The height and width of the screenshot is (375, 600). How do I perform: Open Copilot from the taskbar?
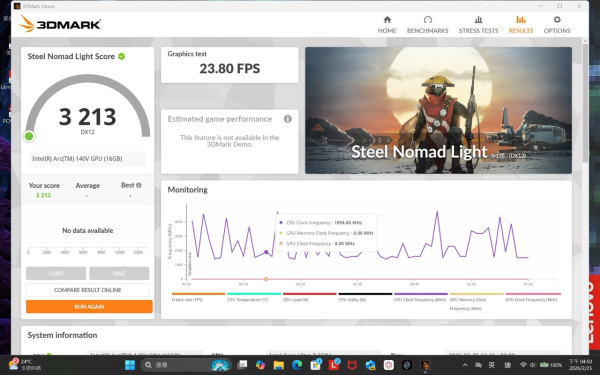[x=260, y=365]
